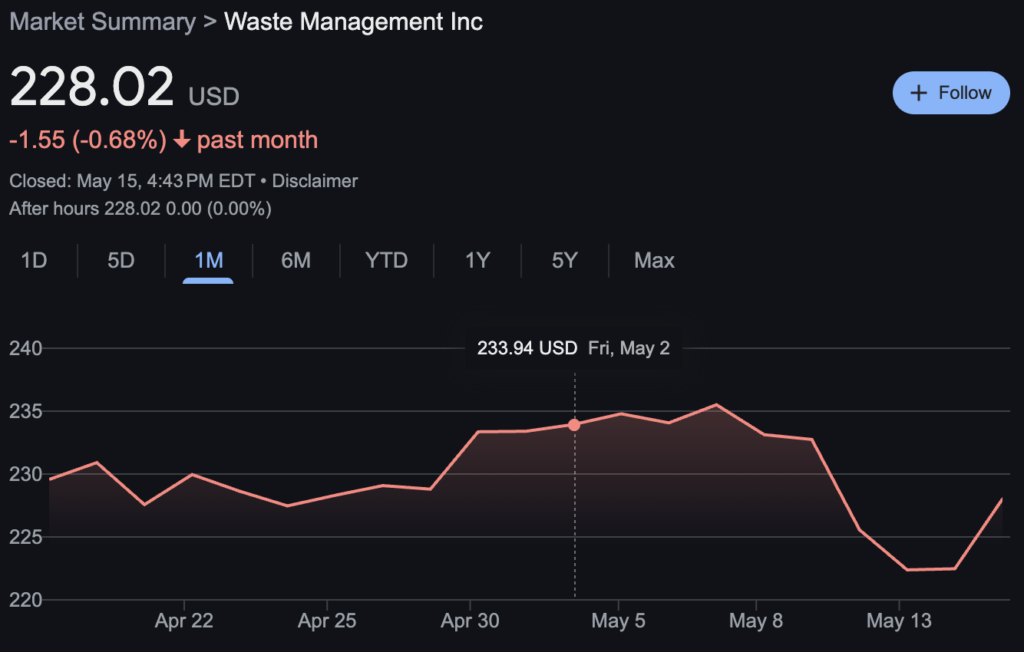Image resolution: width=1024 pixels, height=652 pixels.
Task: Click the Apr 30 axis label
Action: [470, 621]
